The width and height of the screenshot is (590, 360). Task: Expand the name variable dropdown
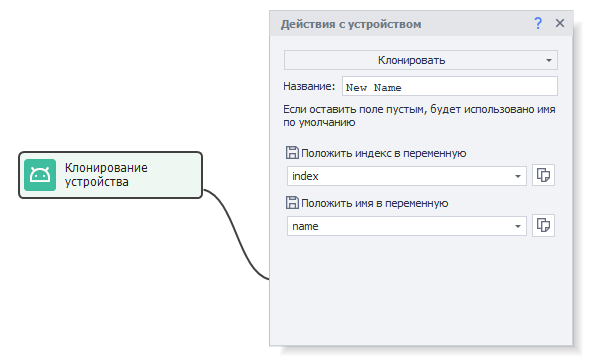pyautogui.click(x=518, y=226)
